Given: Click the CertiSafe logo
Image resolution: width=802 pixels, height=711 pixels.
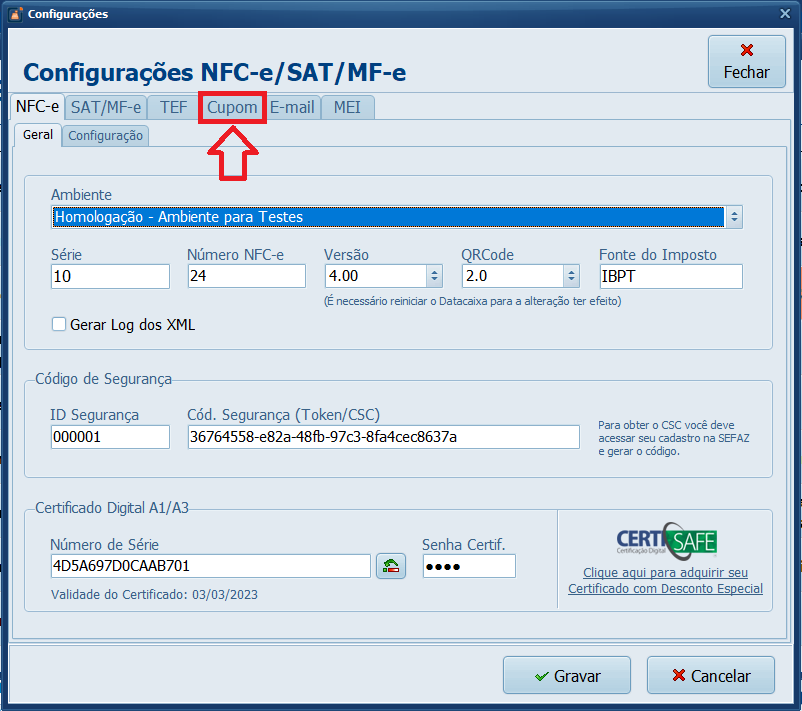Looking at the screenshot, I should click(666, 540).
